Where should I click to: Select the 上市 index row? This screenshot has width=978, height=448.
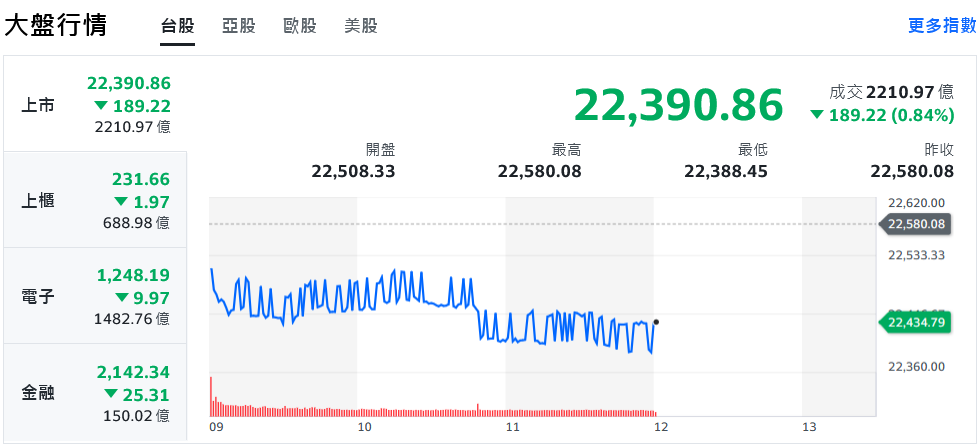click(96, 104)
